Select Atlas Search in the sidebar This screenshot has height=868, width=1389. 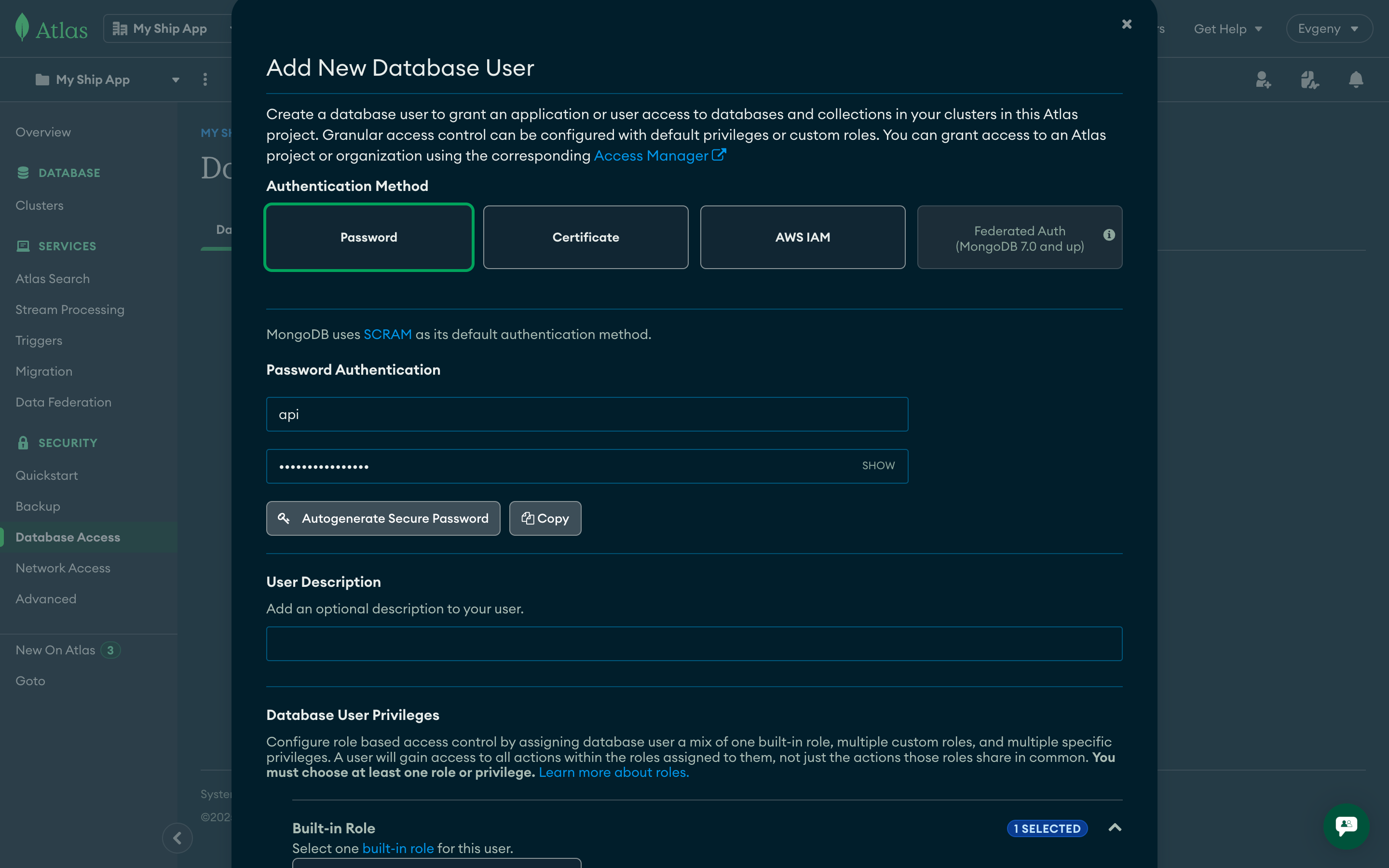pyautogui.click(x=53, y=278)
